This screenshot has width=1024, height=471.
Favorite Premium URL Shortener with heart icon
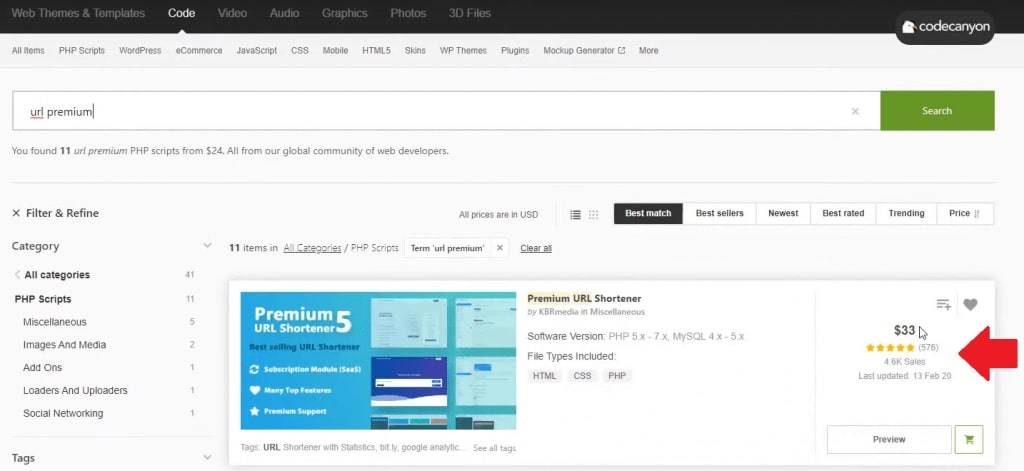click(970, 304)
